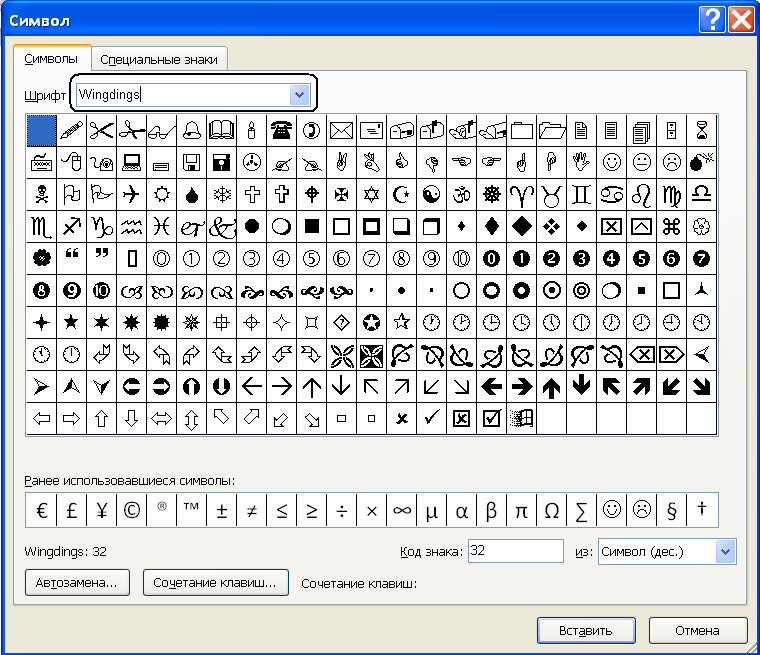The height and width of the screenshot is (655, 760).
Task: Click the Отмена button
Action: (x=697, y=630)
